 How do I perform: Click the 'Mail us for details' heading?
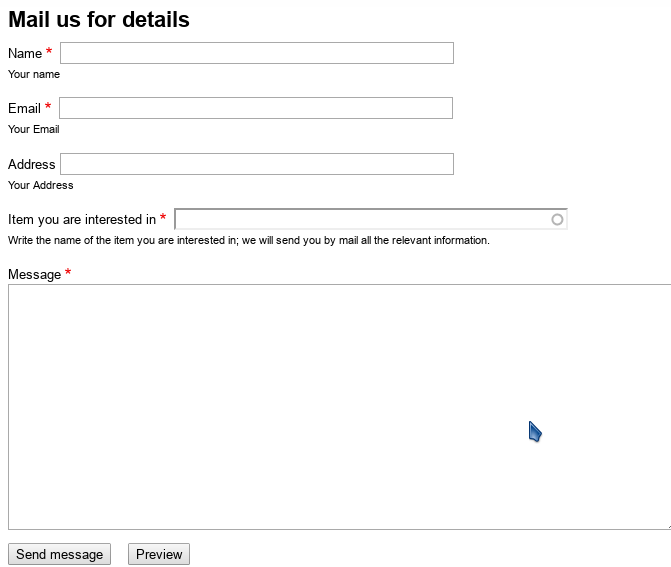pos(99,19)
